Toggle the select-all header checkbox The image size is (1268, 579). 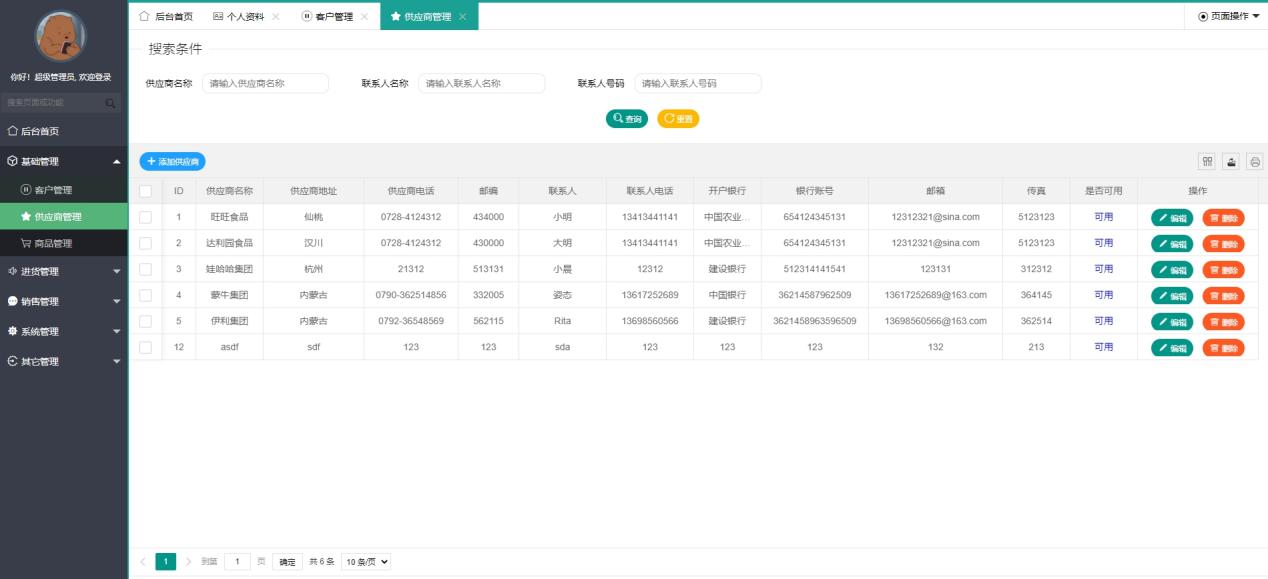pyautogui.click(x=146, y=191)
